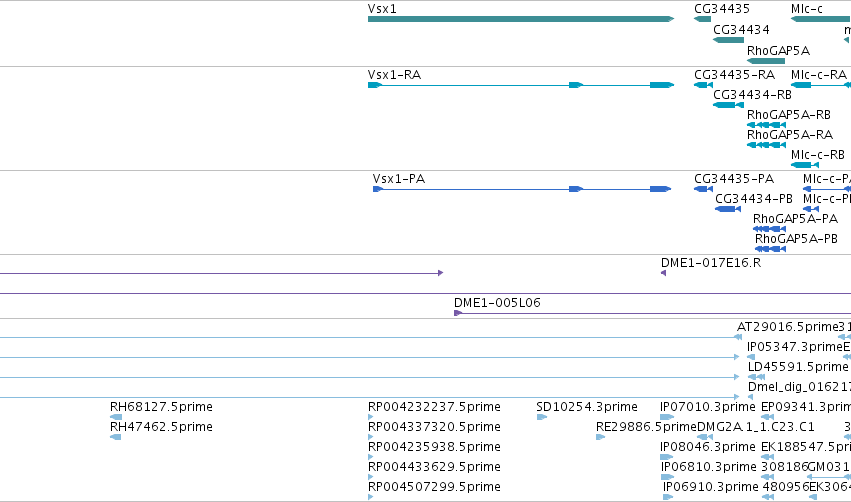Viewport: 851px width, 502px height.
Task: Select the RP004433629.5prime EST label
Action: [x=434, y=467]
